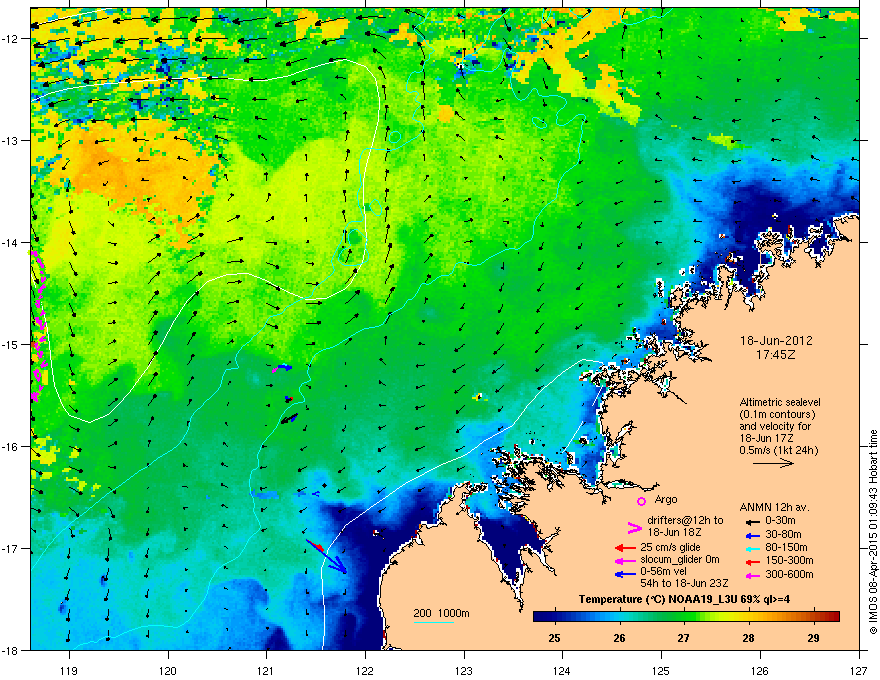This screenshot has width=880, height=680.
Task: Click the -18 latitude axis label
Action: point(11,650)
